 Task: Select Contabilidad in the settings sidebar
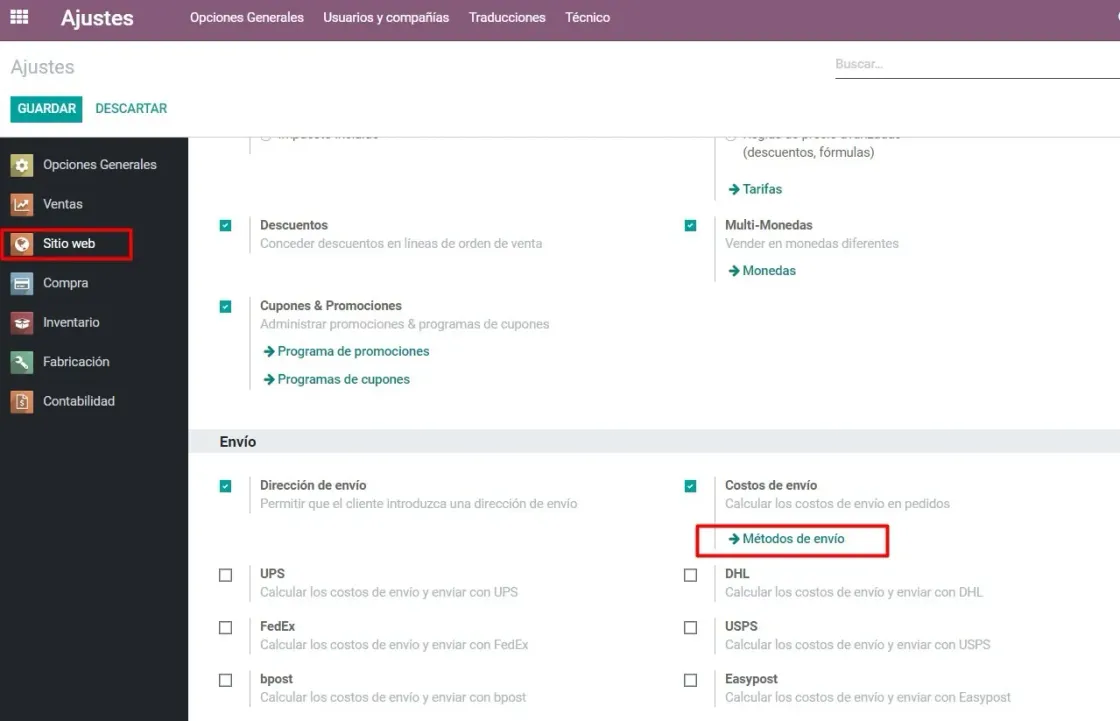click(79, 401)
